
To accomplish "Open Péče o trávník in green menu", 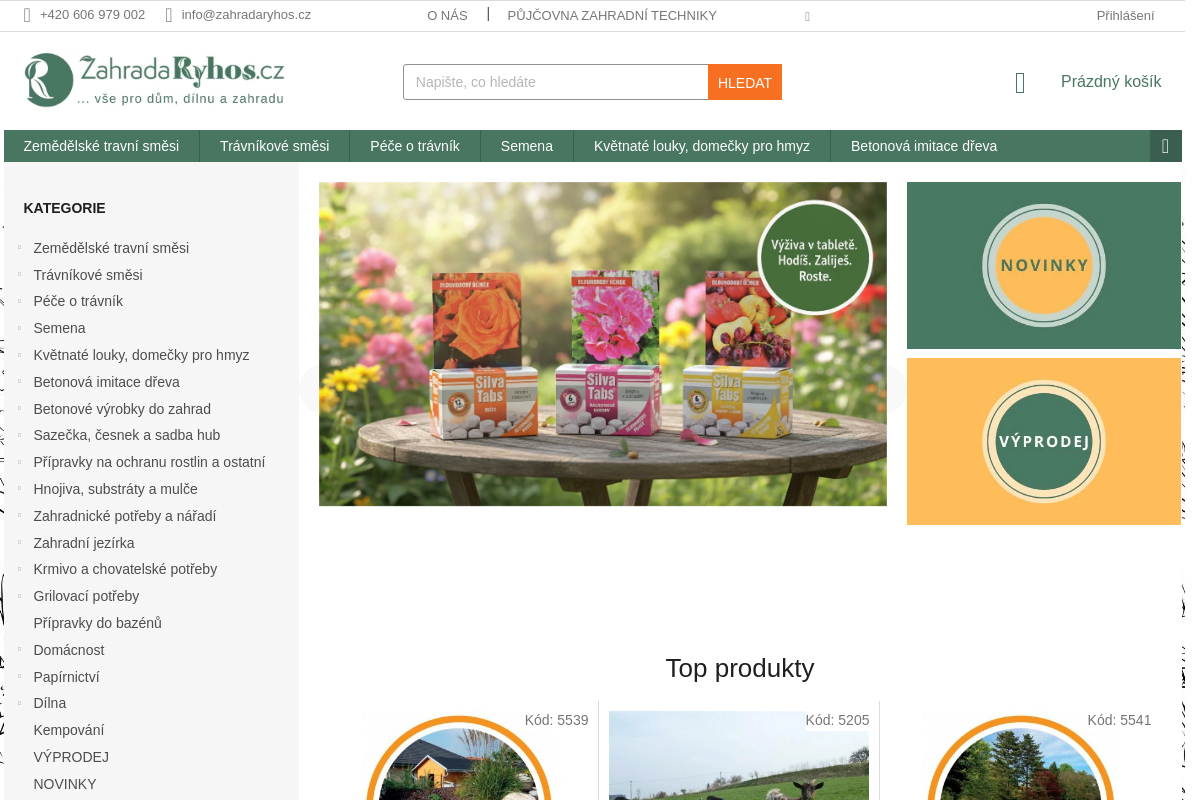I will tap(415, 146).
